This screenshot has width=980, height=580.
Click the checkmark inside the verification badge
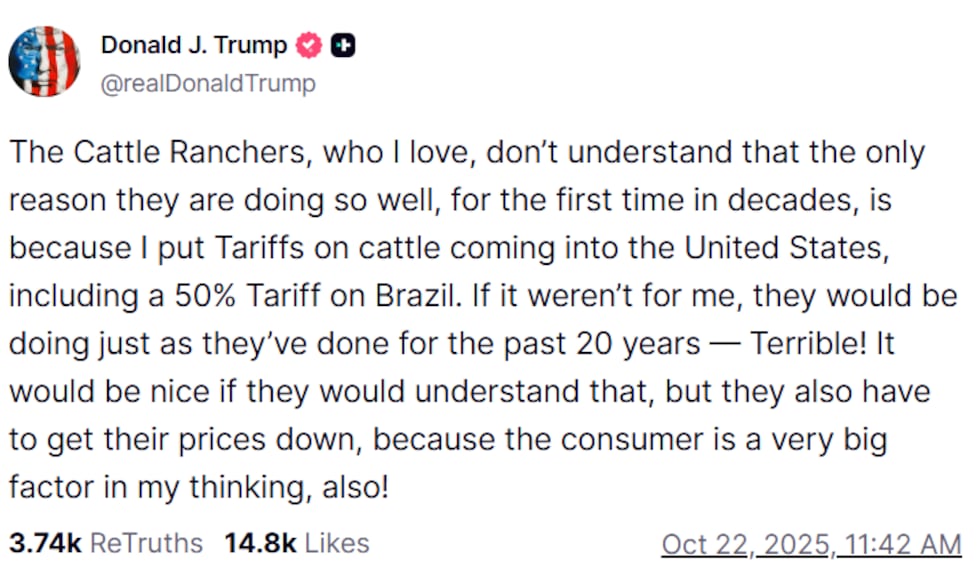308,44
